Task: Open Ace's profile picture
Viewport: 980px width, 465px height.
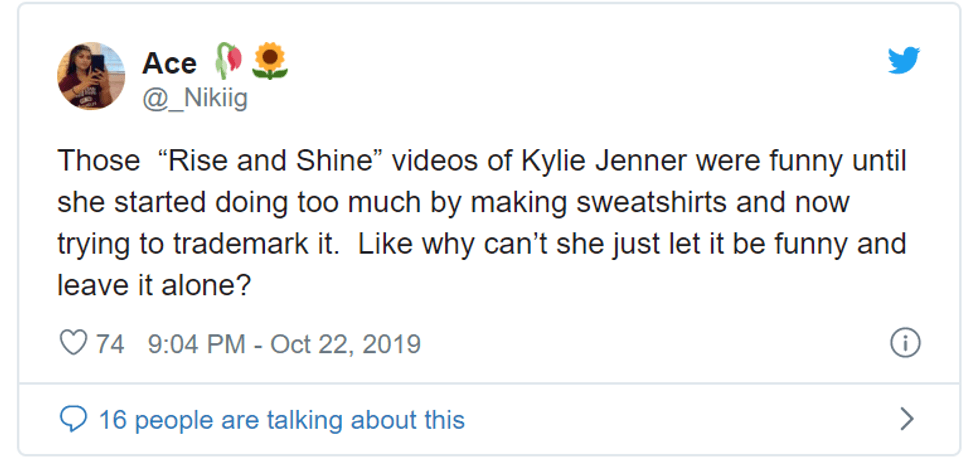Action: pyautogui.click(x=91, y=76)
